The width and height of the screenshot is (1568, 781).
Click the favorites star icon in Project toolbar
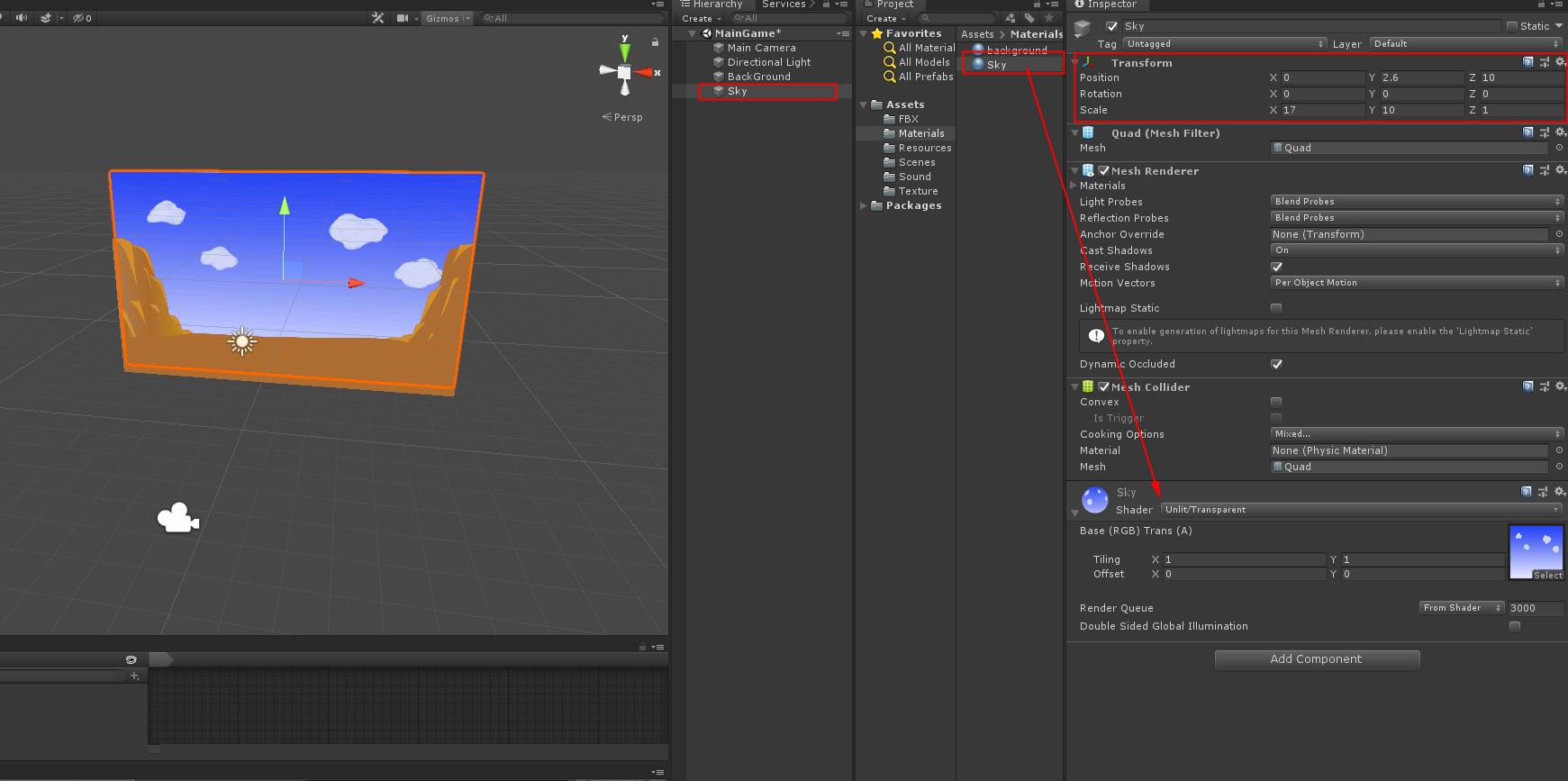point(1048,17)
